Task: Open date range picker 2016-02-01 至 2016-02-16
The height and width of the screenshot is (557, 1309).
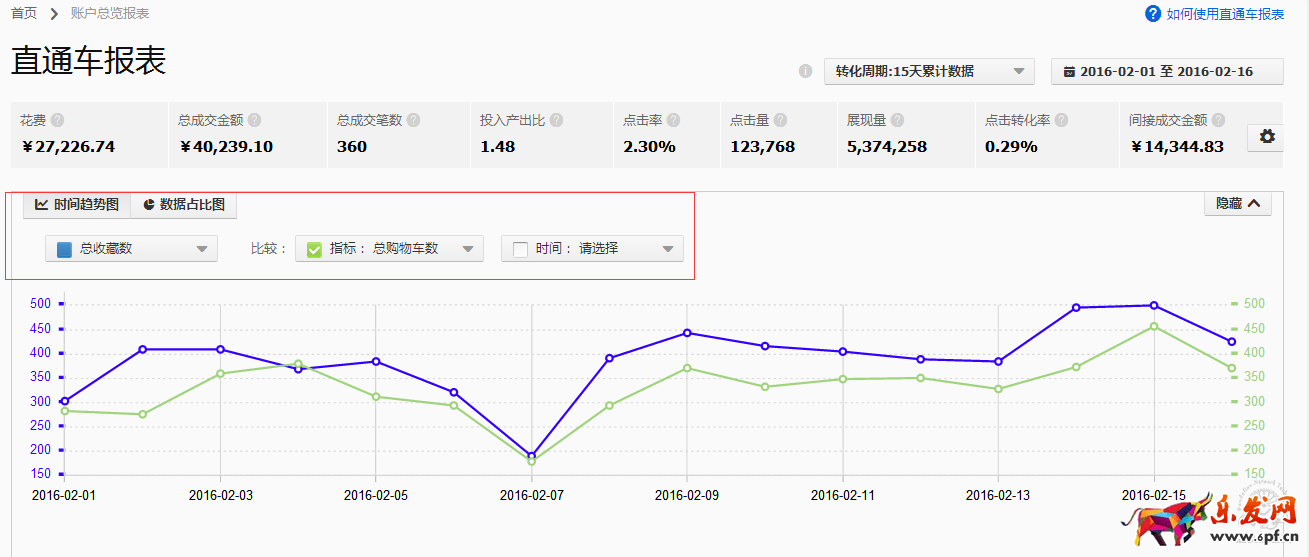Action: pos(1166,71)
